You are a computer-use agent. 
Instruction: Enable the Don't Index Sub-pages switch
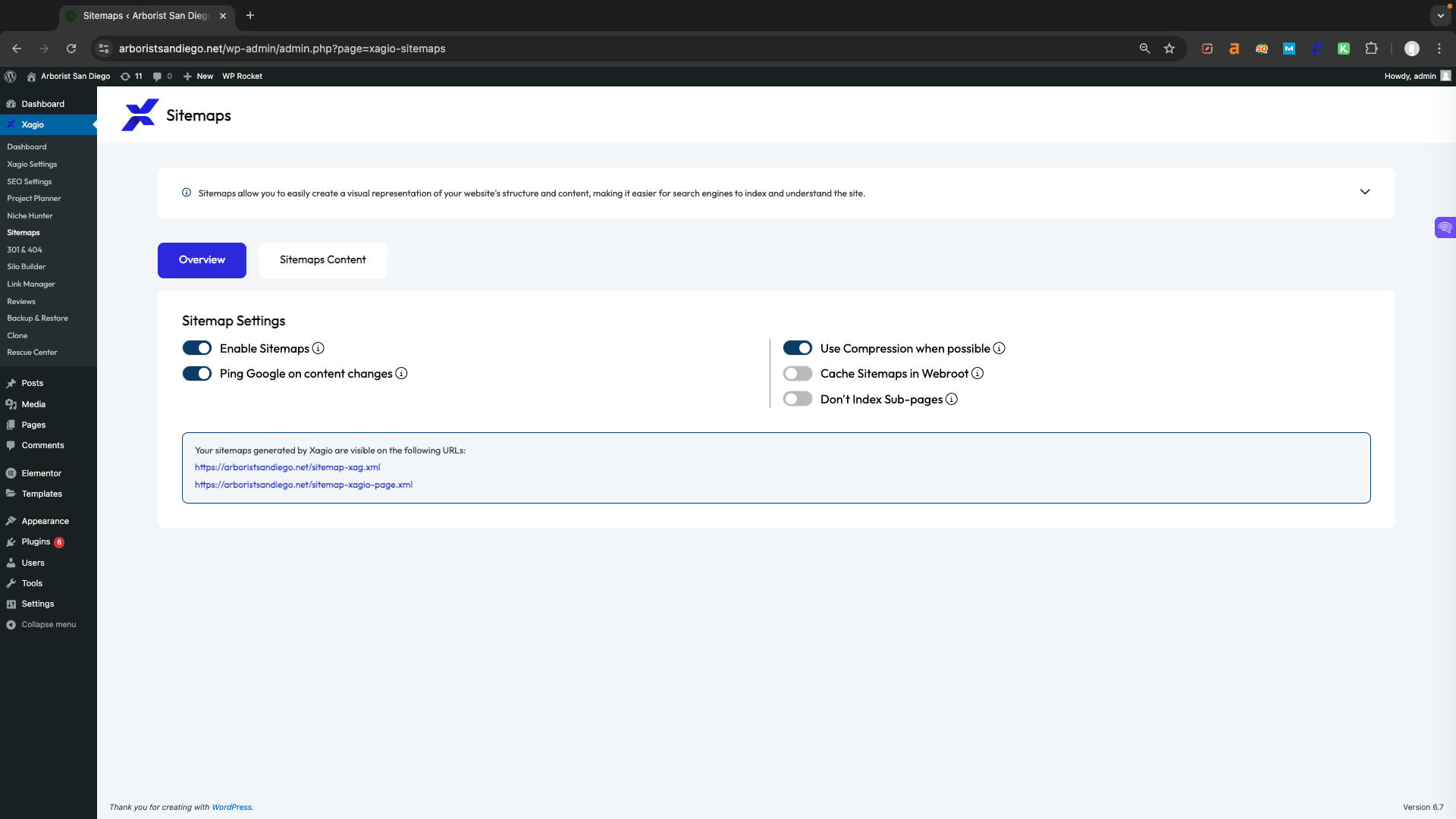pyautogui.click(x=798, y=400)
